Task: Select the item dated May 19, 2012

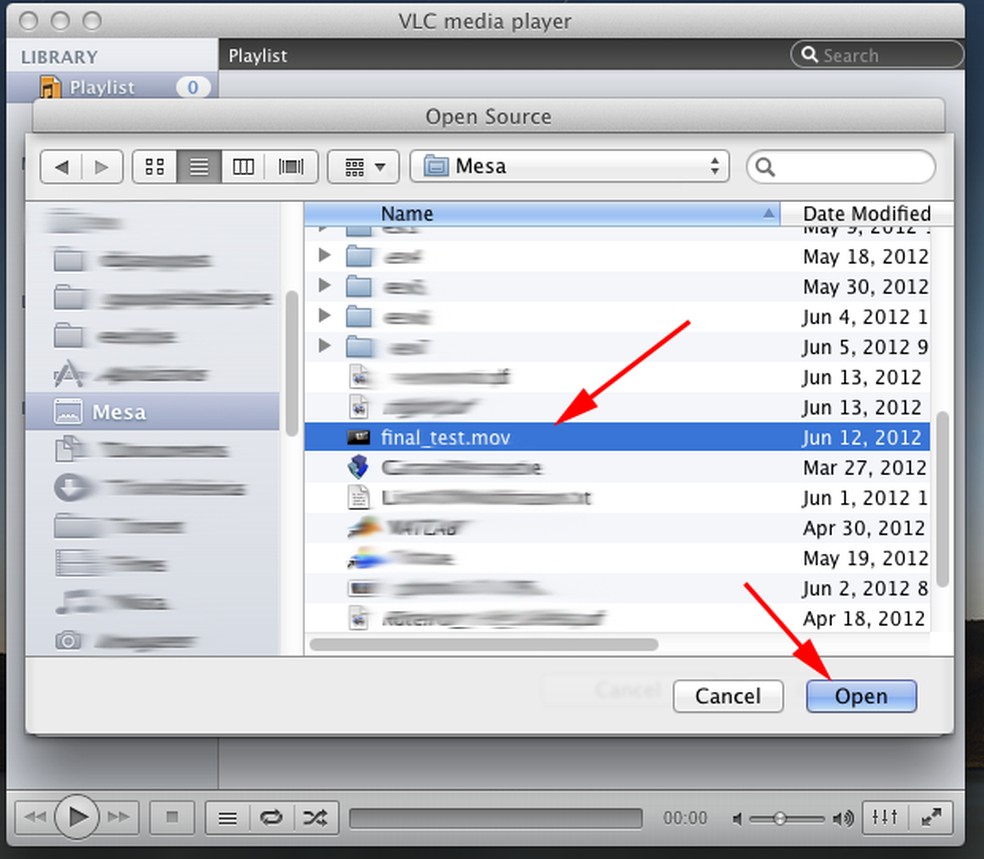Action: pos(617,558)
